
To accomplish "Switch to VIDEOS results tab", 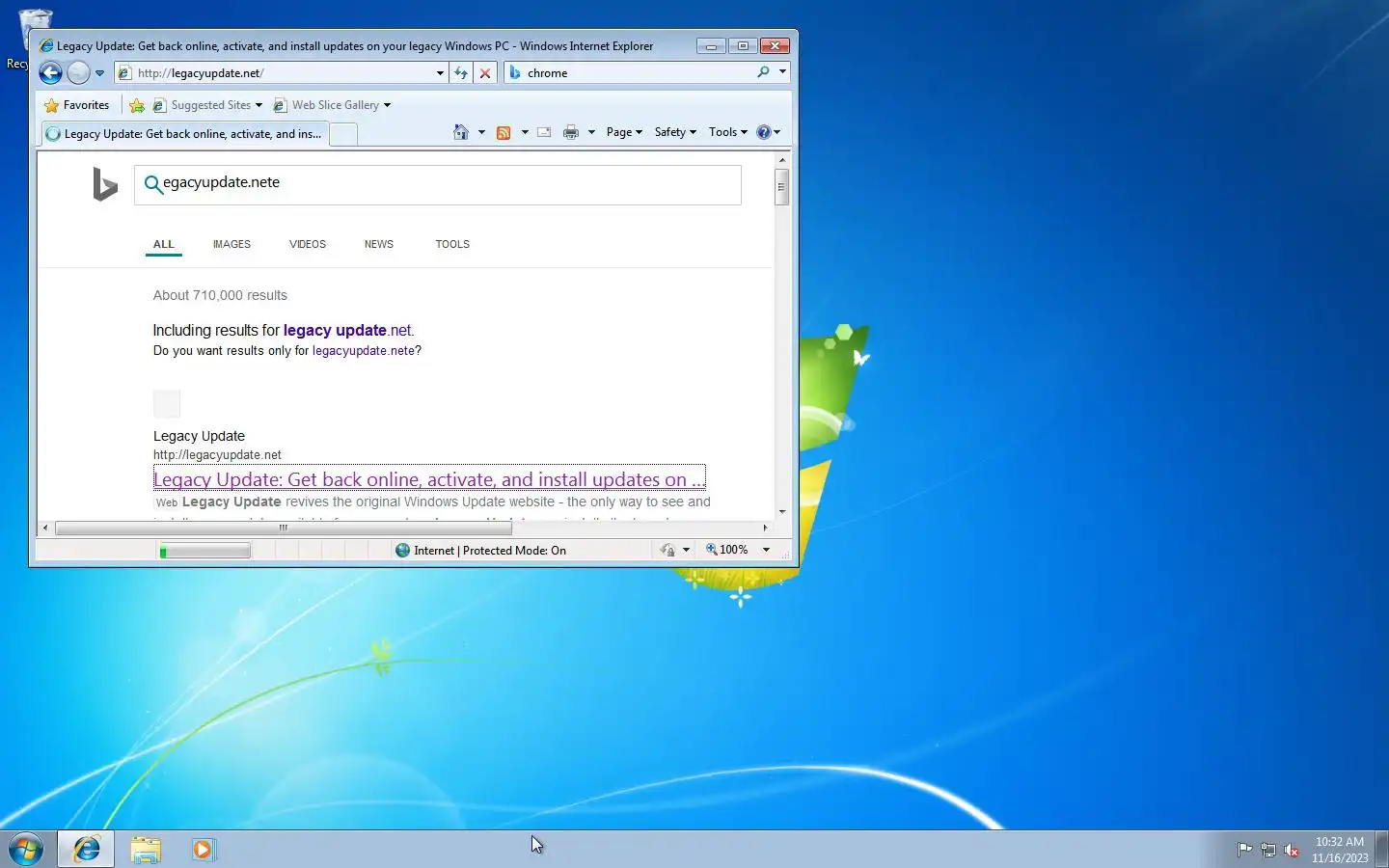I will [308, 245].
